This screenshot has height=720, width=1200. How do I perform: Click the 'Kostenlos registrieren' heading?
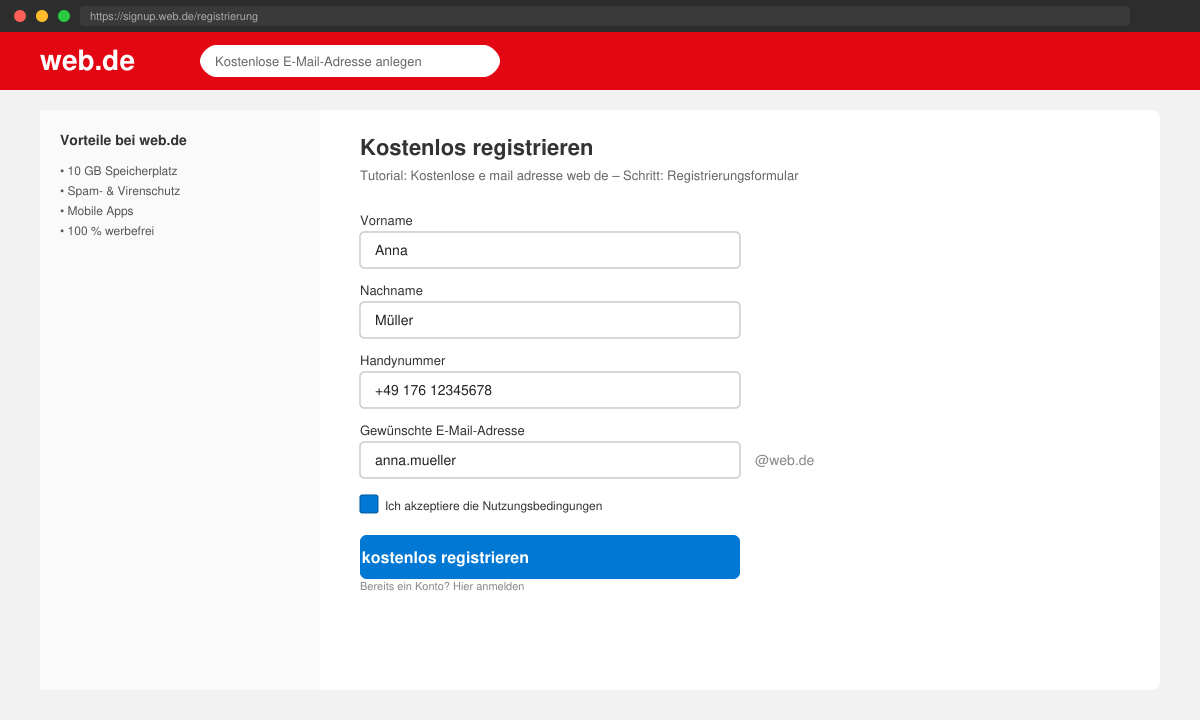pyautogui.click(x=476, y=148)
